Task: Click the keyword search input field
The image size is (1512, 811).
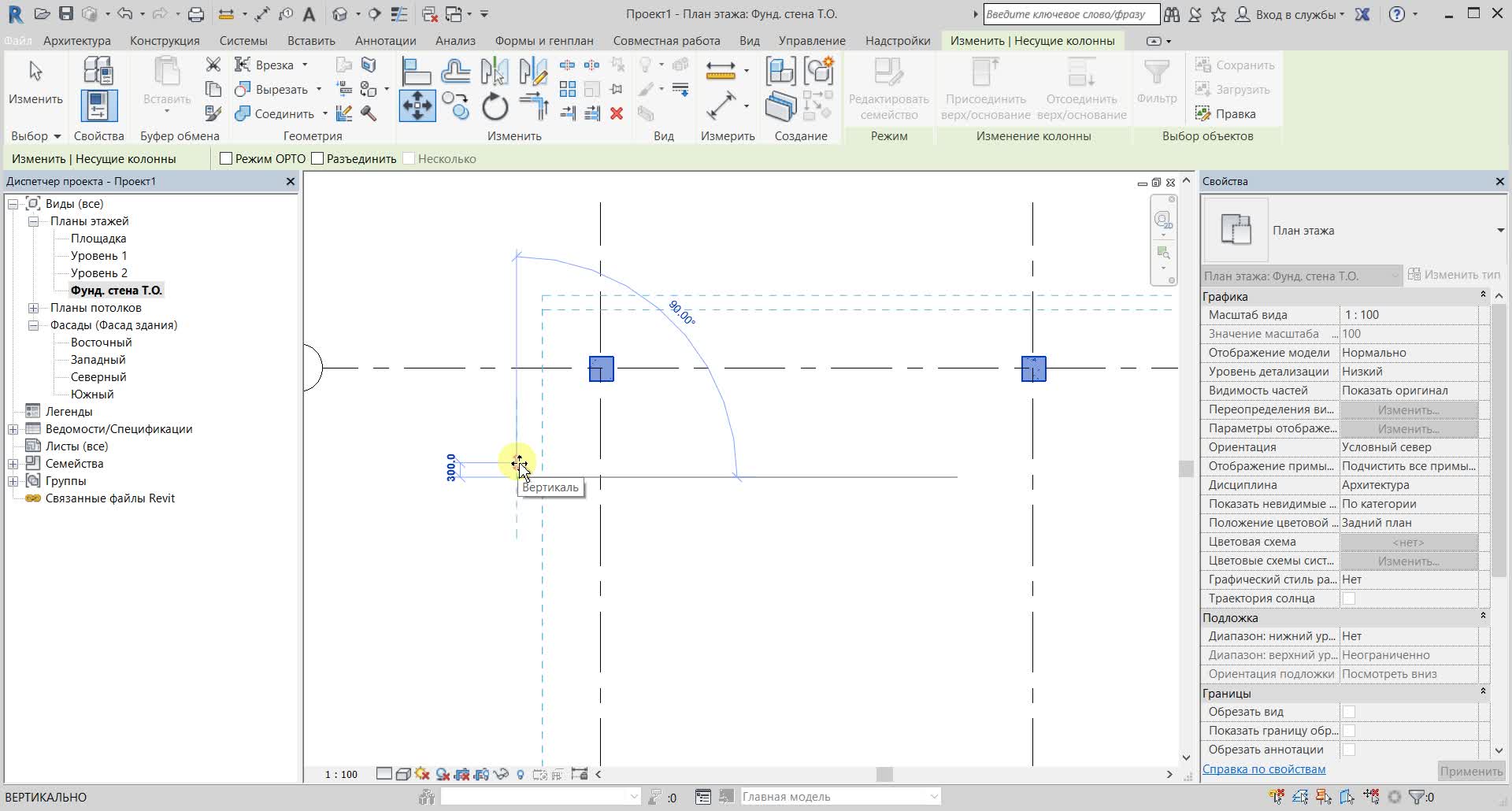Action: [x=1071, y=14]
